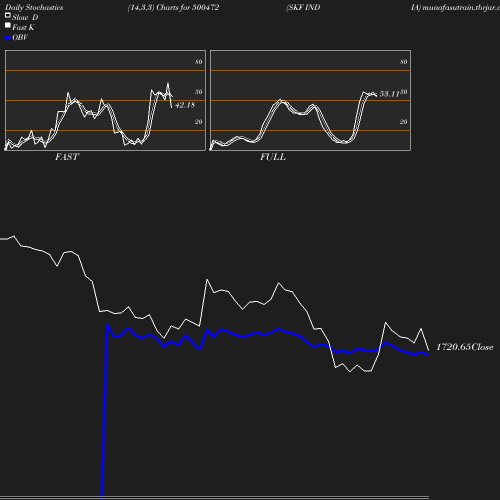
Task: Click the Slow D legend swatch
Action: coord(8,15)
